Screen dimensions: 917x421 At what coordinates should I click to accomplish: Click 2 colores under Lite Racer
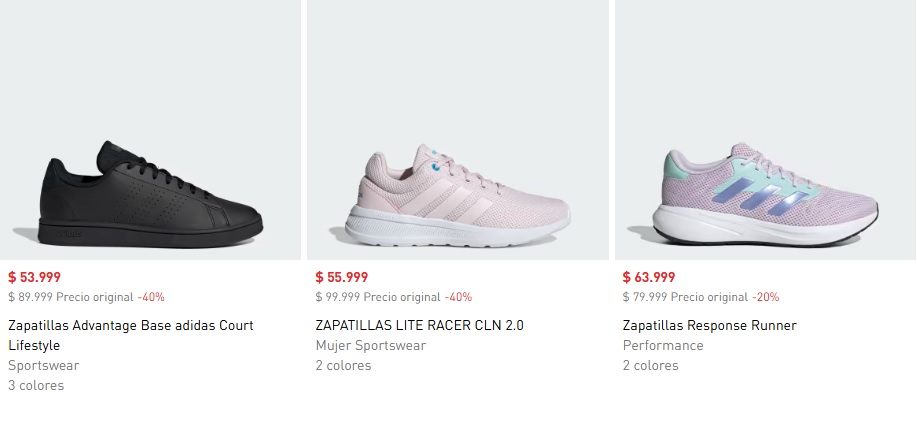pos(343,365)
